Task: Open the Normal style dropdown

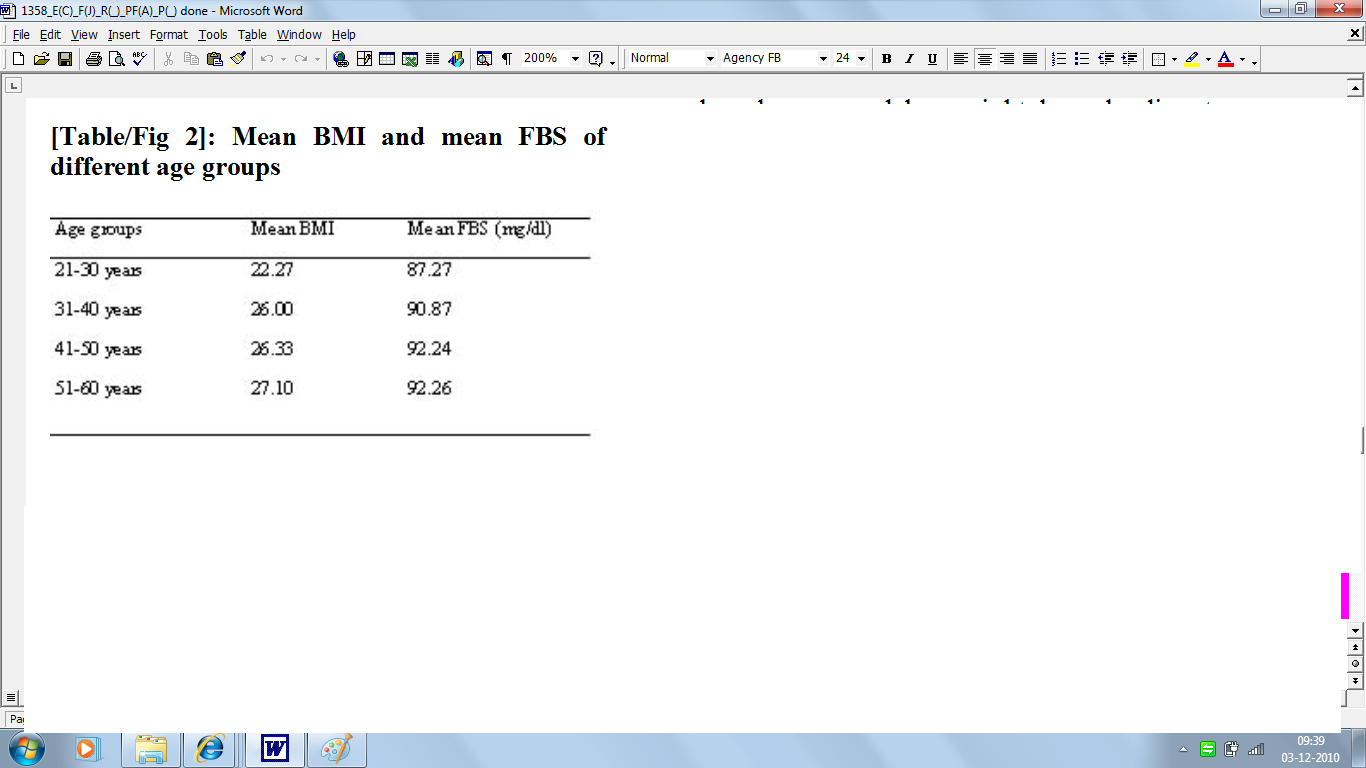Action: (711, 59)
